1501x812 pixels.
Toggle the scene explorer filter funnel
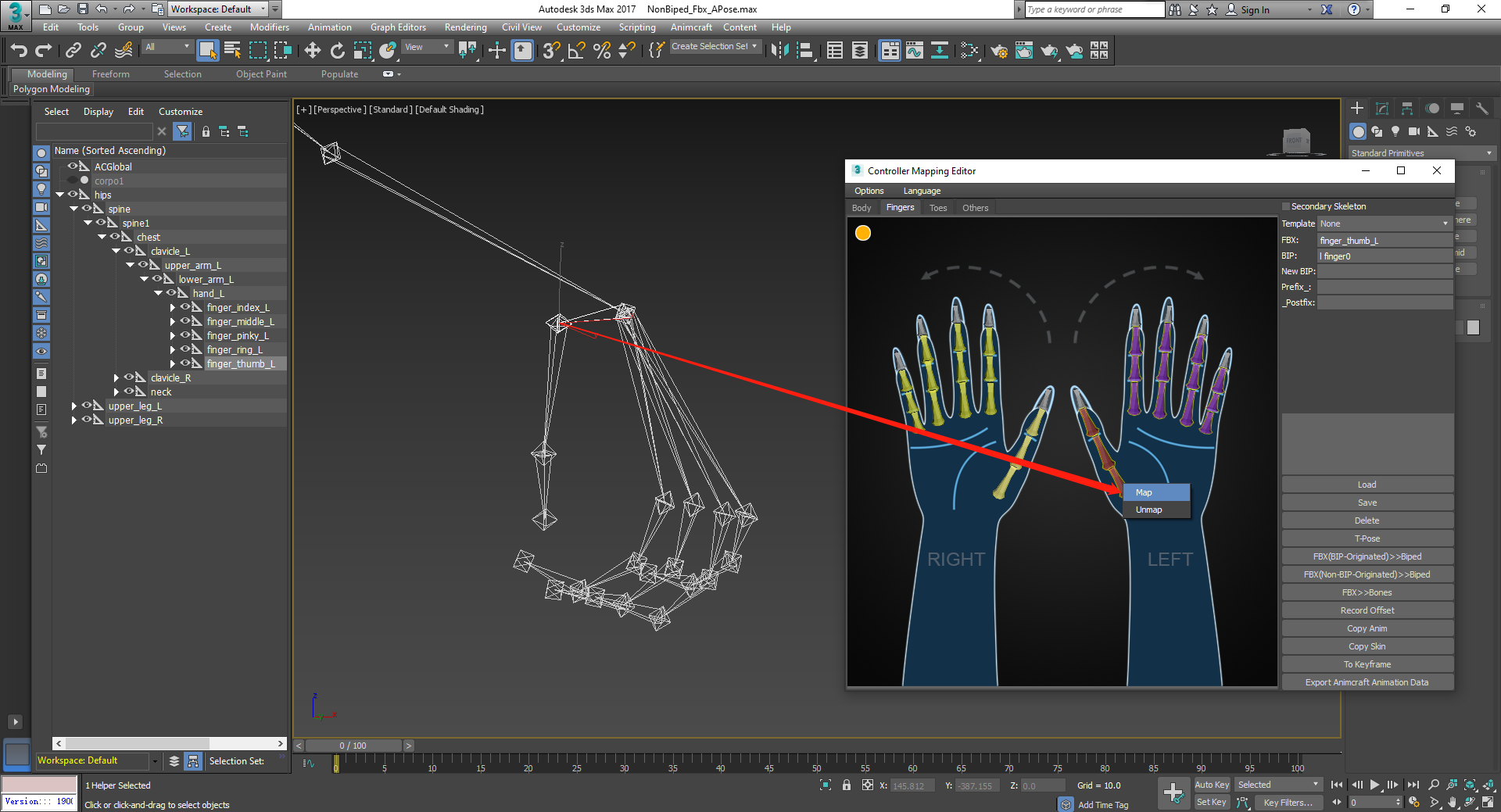point(182,131)
